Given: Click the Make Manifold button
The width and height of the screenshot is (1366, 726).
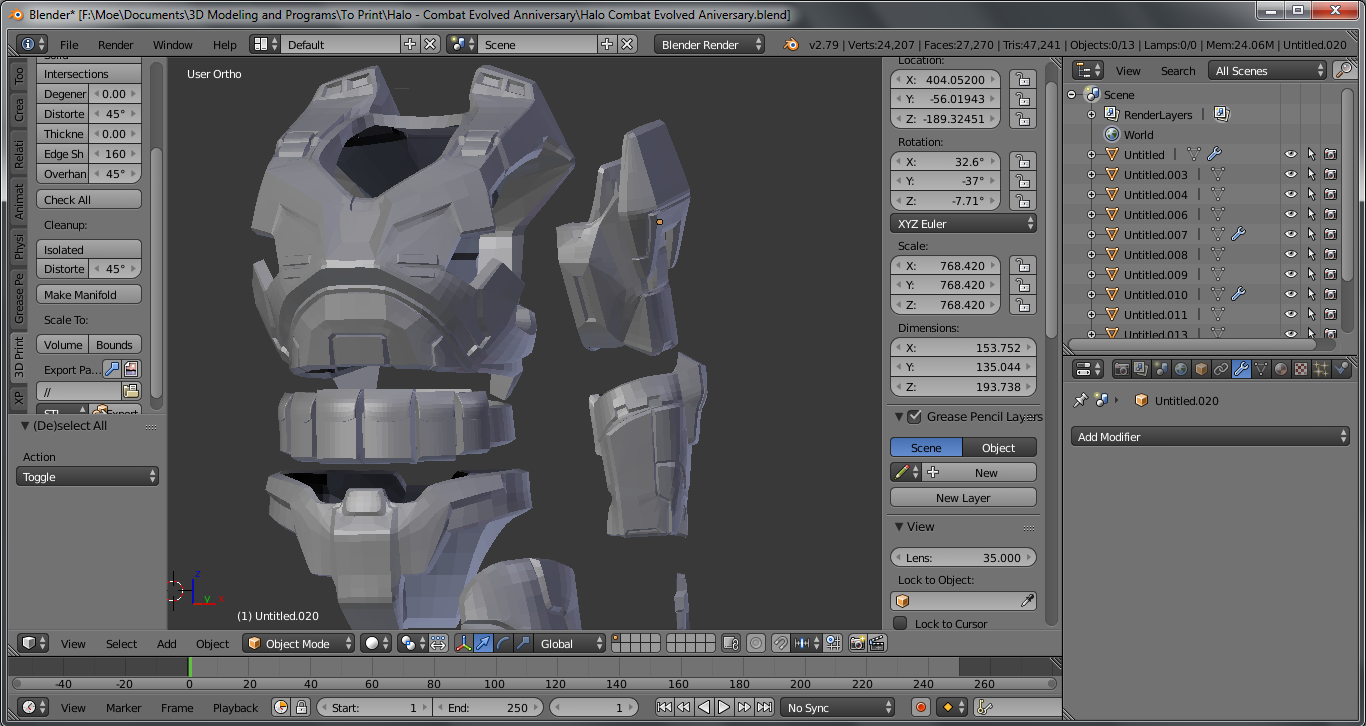Looking at the screenshot, I should pos(89,295).
